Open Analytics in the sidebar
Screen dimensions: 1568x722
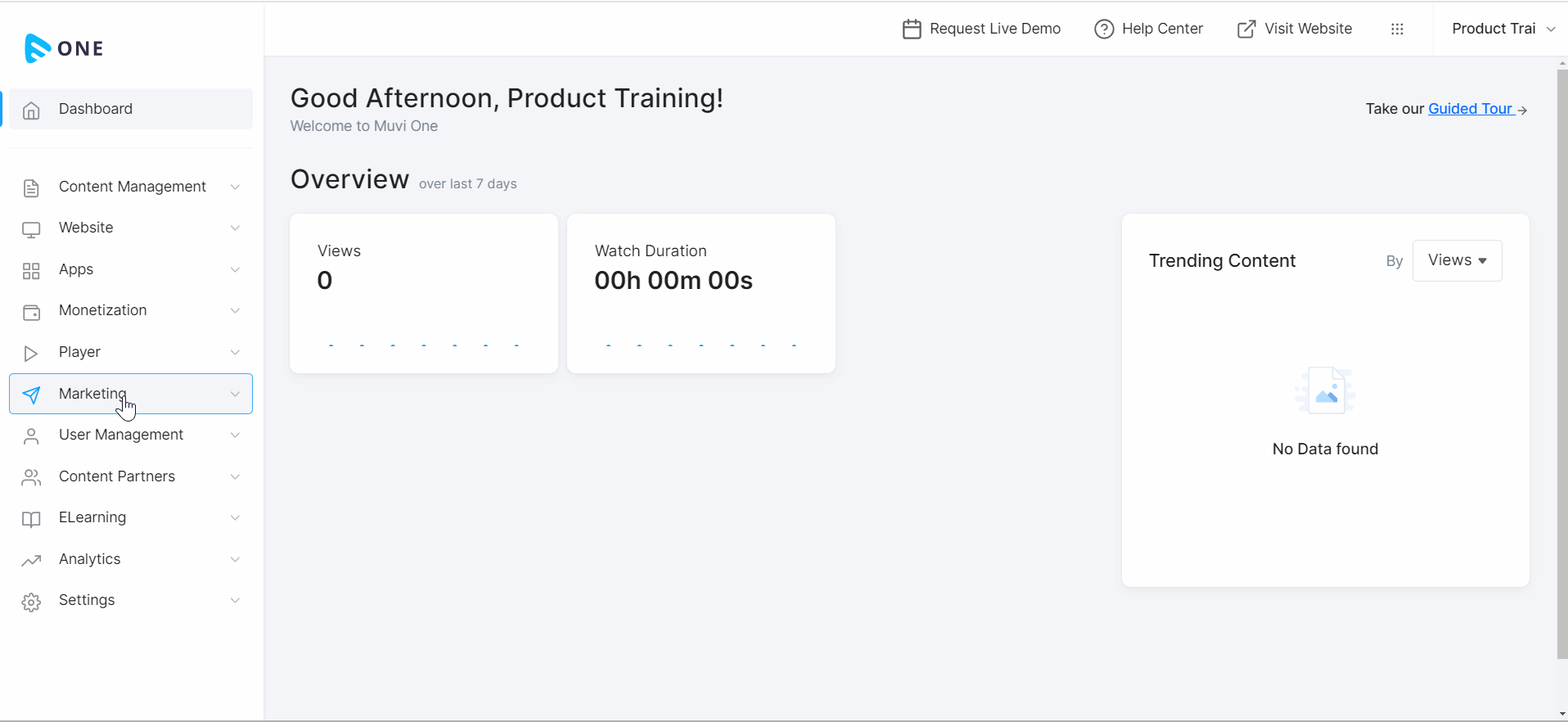pos(131,559)
